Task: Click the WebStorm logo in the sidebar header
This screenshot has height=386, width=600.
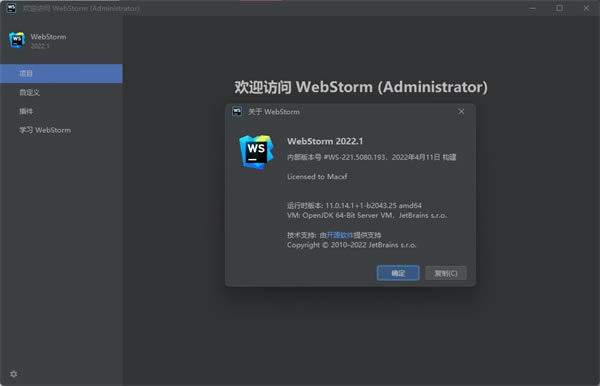Action: 17,40
